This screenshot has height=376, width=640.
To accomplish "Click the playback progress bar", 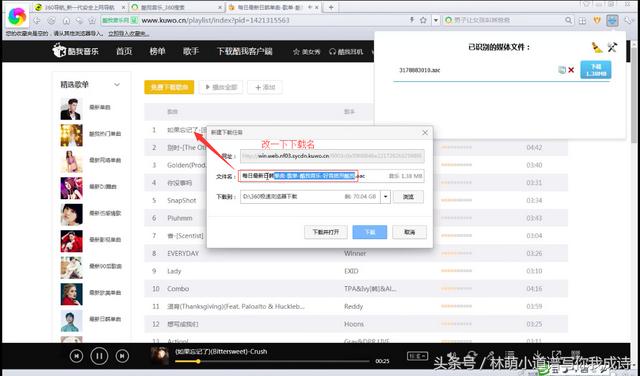I will pyautogui.click(x=272, y=361).
